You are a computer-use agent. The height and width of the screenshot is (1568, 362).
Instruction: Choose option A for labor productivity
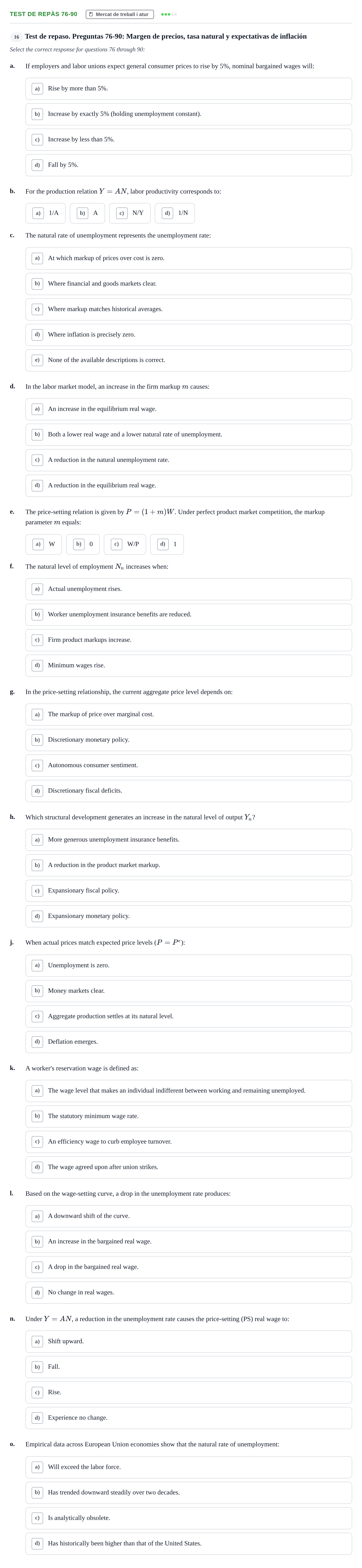pos(87,213)
